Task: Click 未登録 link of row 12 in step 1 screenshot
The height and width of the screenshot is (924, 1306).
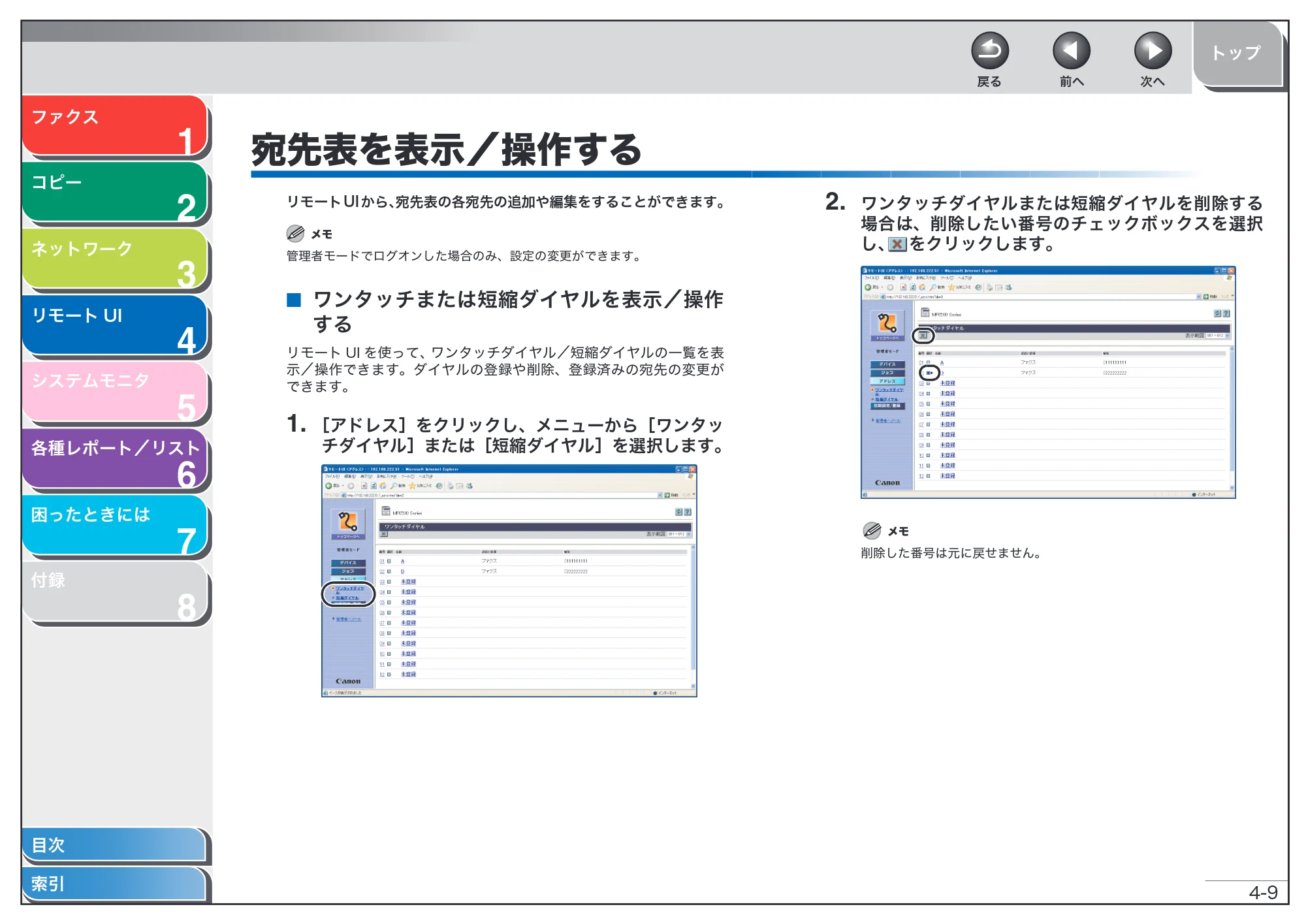Action: pyautogui.click(x=408, y=675)
